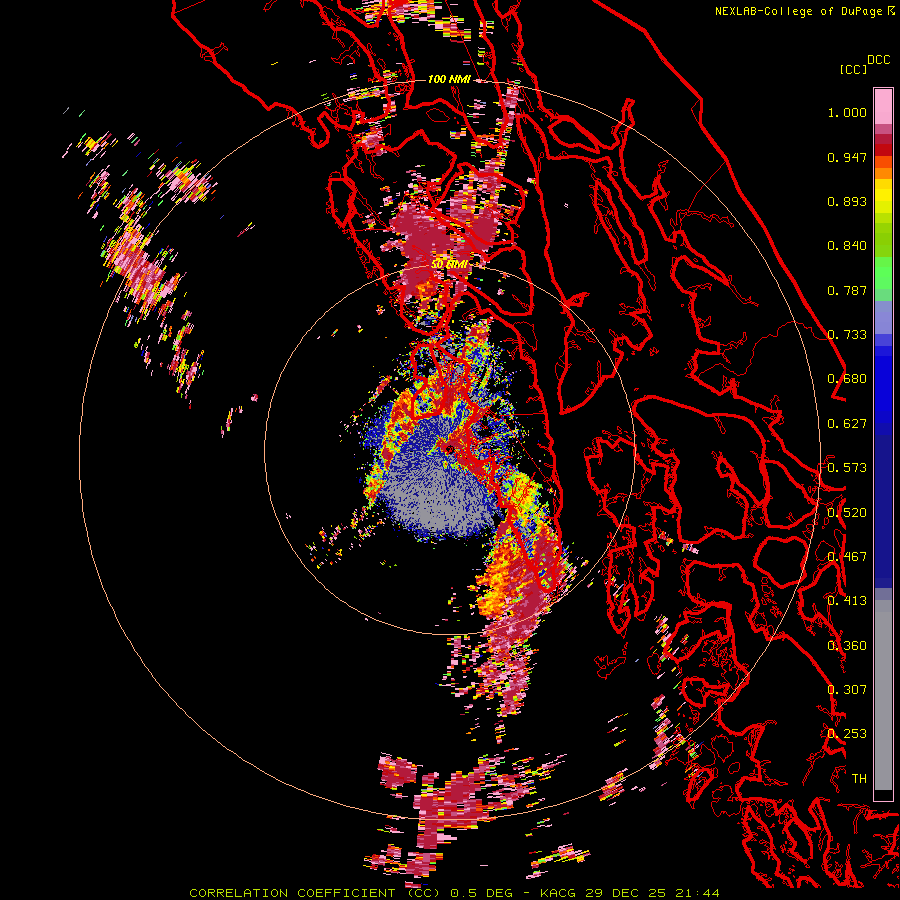Click the Correlation Coefficient KACG caption text
The width and height of the screenshot is (900, 900).
[454, 893]
